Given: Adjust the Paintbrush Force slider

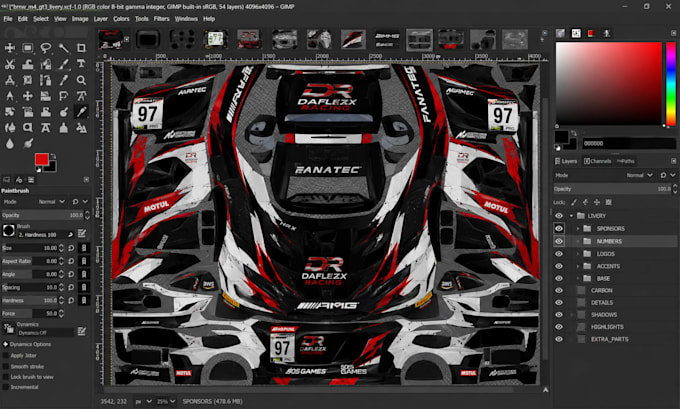Looking at the screenshot, I should click(x=30, y=314).
